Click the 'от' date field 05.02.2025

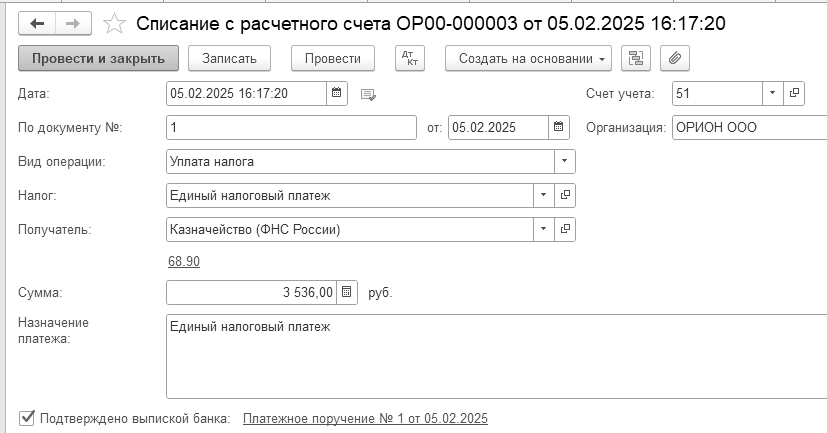pyautogui.click(x=498, y=128)
